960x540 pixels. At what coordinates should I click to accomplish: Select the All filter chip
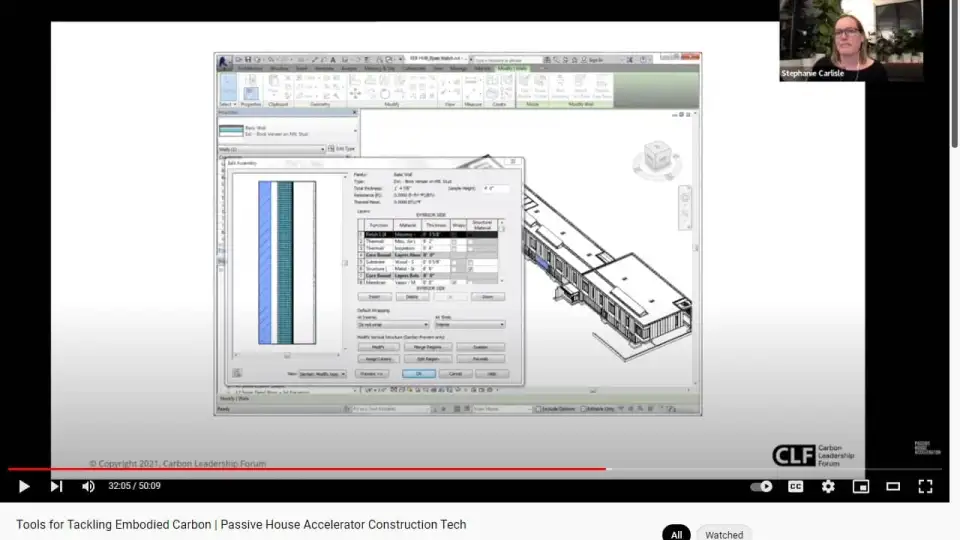(676, 534)
